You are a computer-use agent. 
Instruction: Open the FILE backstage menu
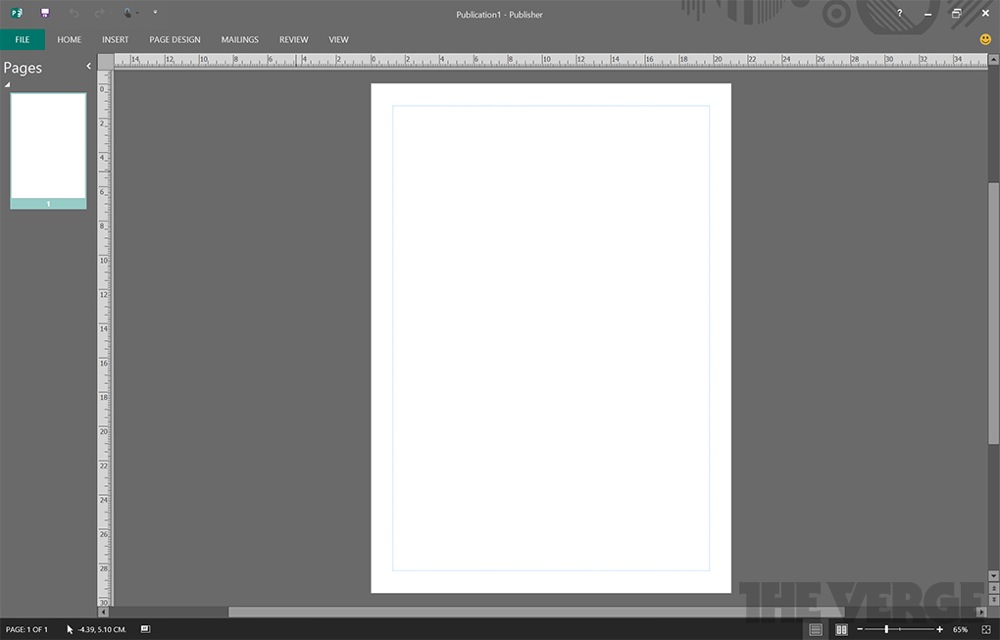pos(22,40)
